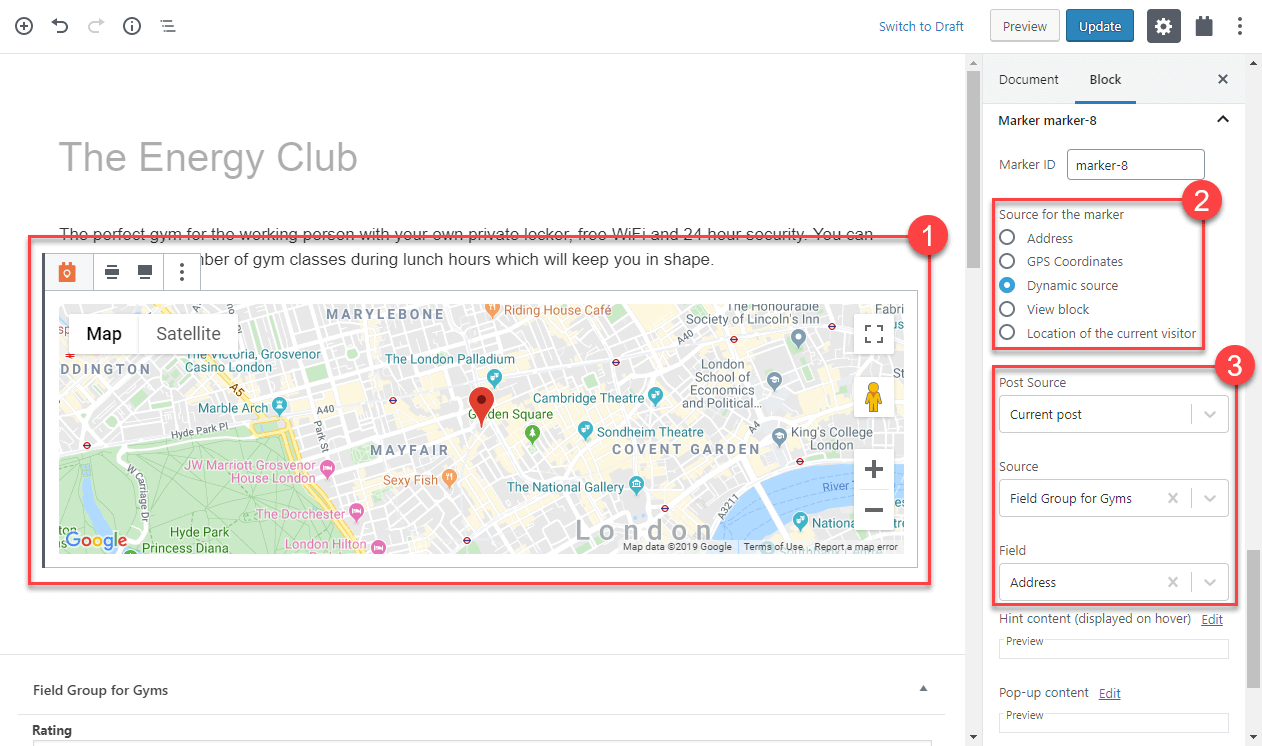Edit the pop-up content
This screenshot has width=1262, height=746.
[1109, 693]
